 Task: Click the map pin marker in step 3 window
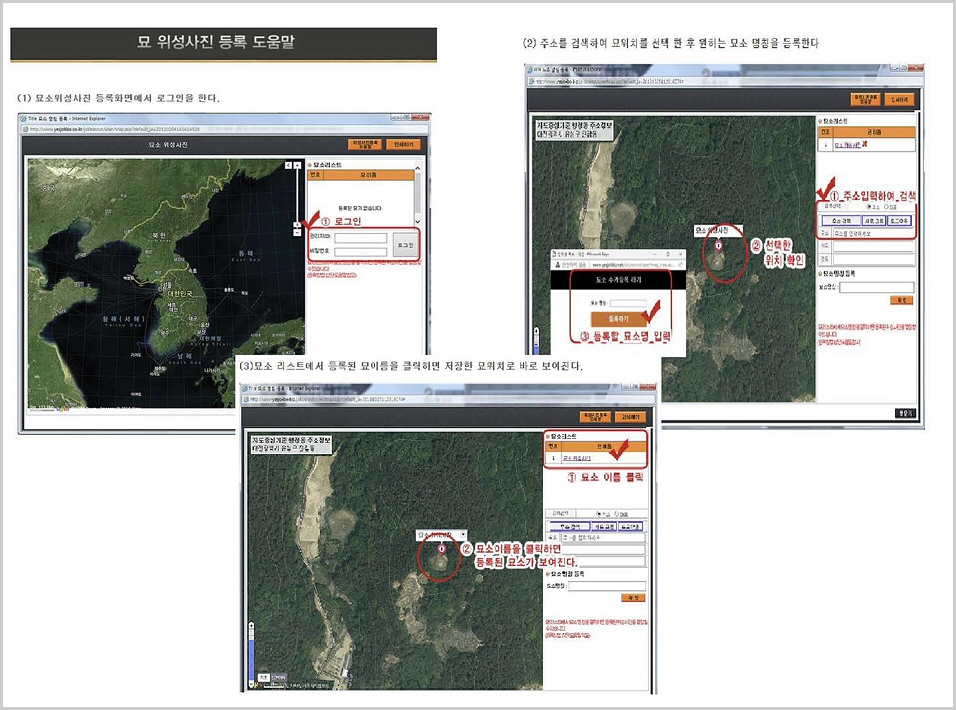pyautogui.click(x=441, y=549)
